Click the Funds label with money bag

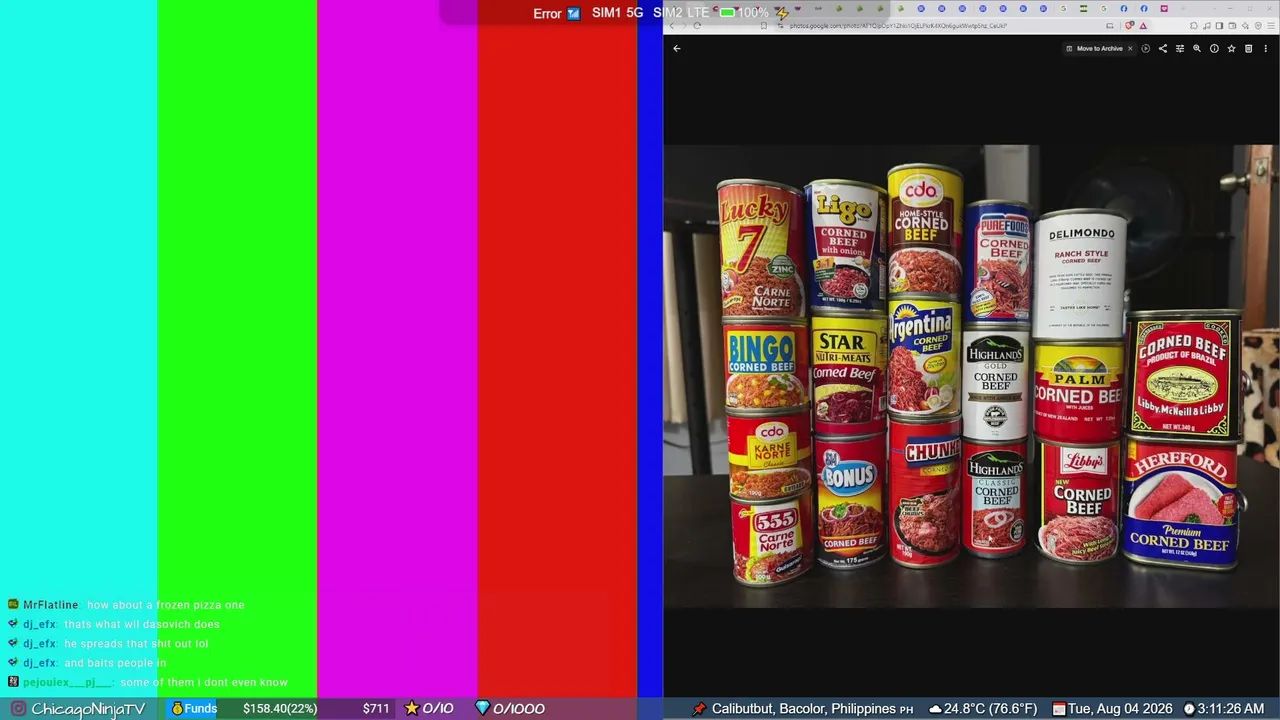click(x=194, y=709)
